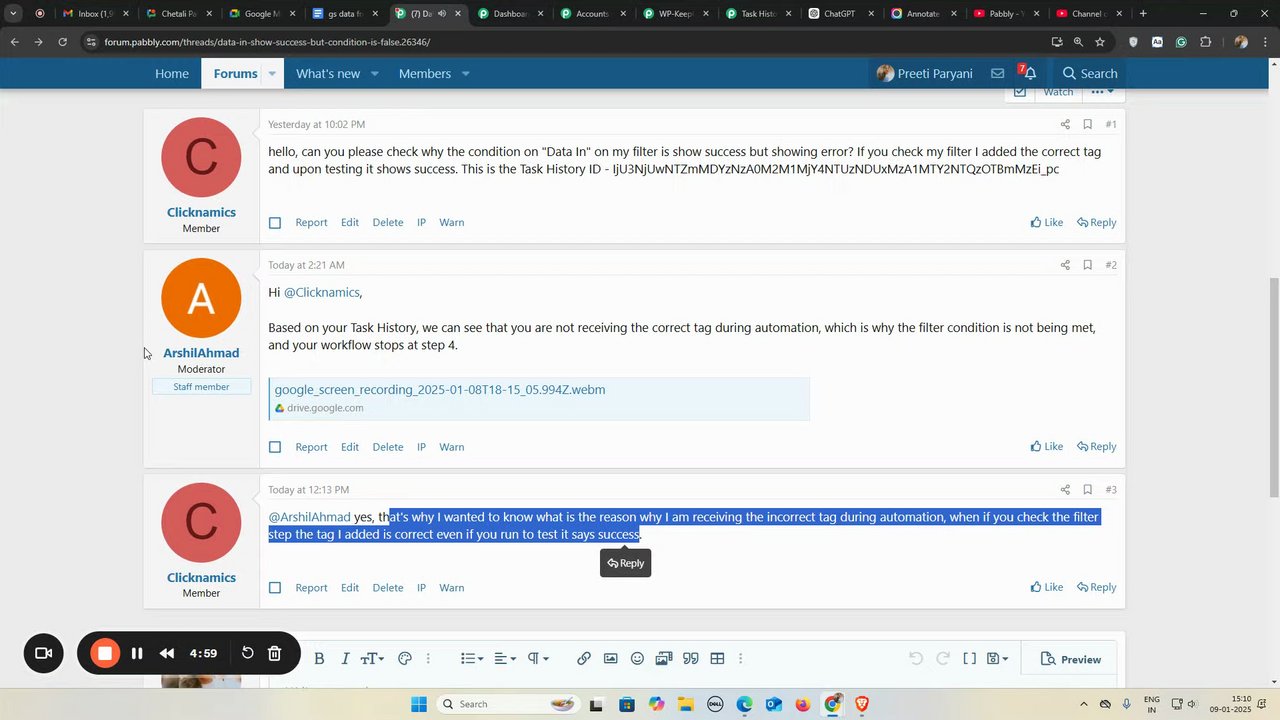Image resolution: width=1280 pixels, height=720 pixels.
Task: Rewind the screen recording
Action: [x=167, y=654]
